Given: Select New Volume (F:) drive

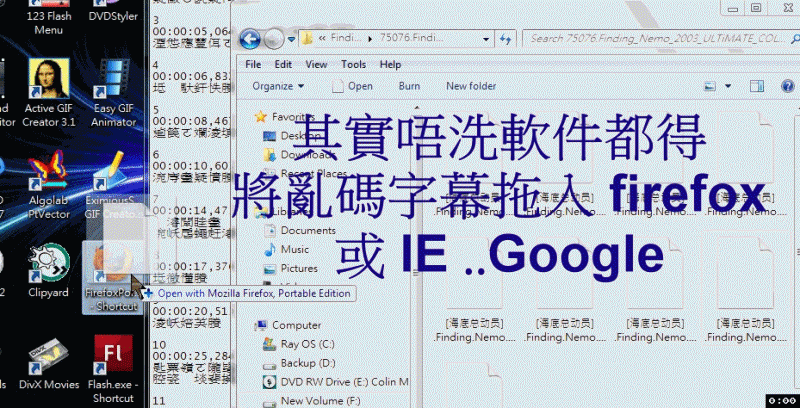Looking at the screenshot, I should coord(311,401).
